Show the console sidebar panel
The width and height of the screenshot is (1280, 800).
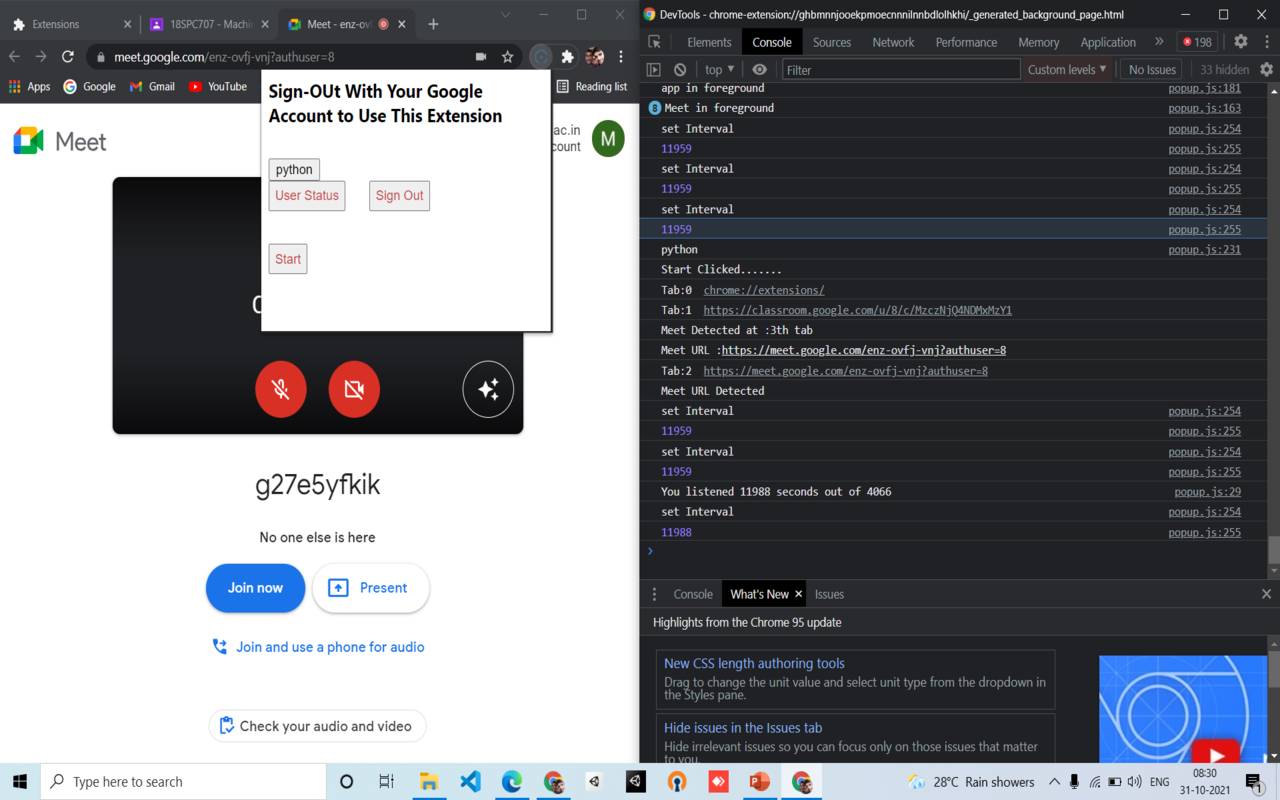[x=654, y=70]
